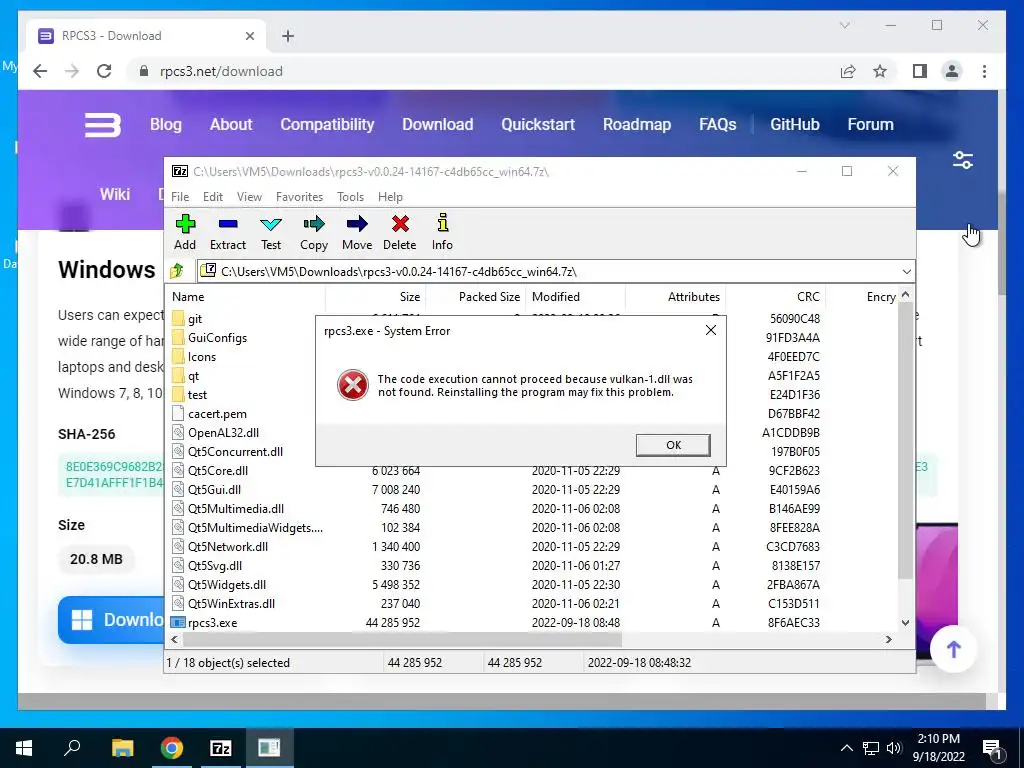Image resolution: width=1024 pixels, height=768 pixels.
Task: Click the browser address bar URL
Action: point(221,71)
